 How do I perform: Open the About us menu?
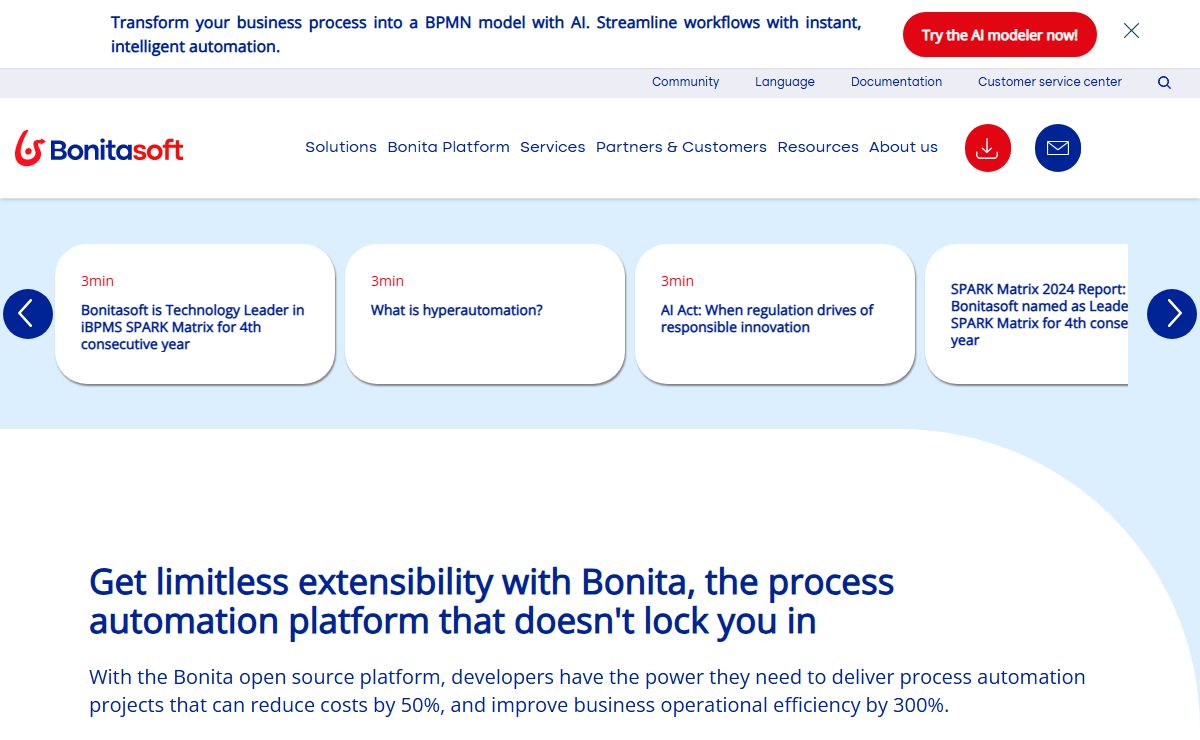[x=903, y=147]
